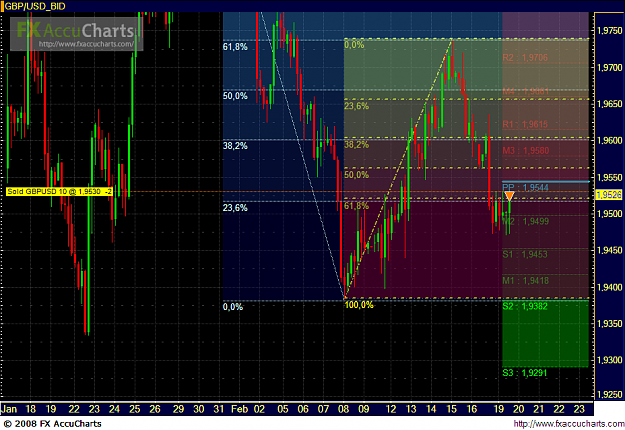Click the yellow 50,0% Fibonacci label
The image size is (625, 430).
point(357,175)
